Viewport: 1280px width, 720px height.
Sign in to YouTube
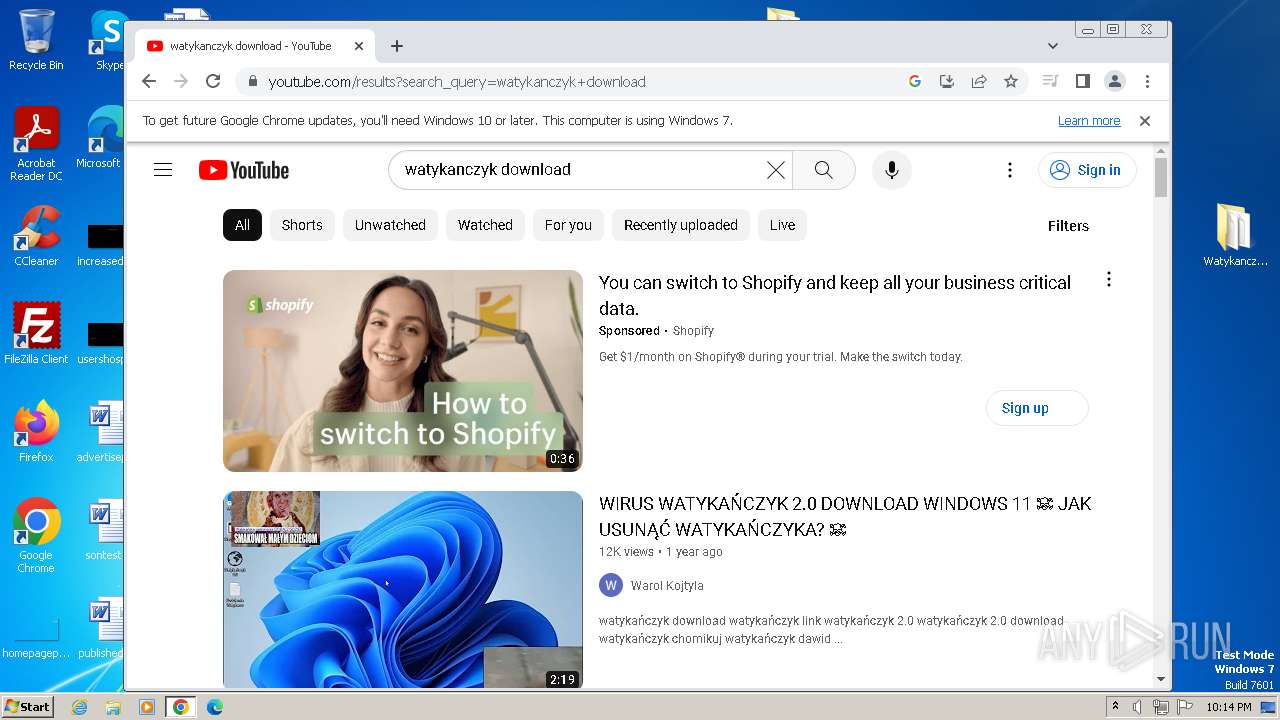coord(1087,170)
